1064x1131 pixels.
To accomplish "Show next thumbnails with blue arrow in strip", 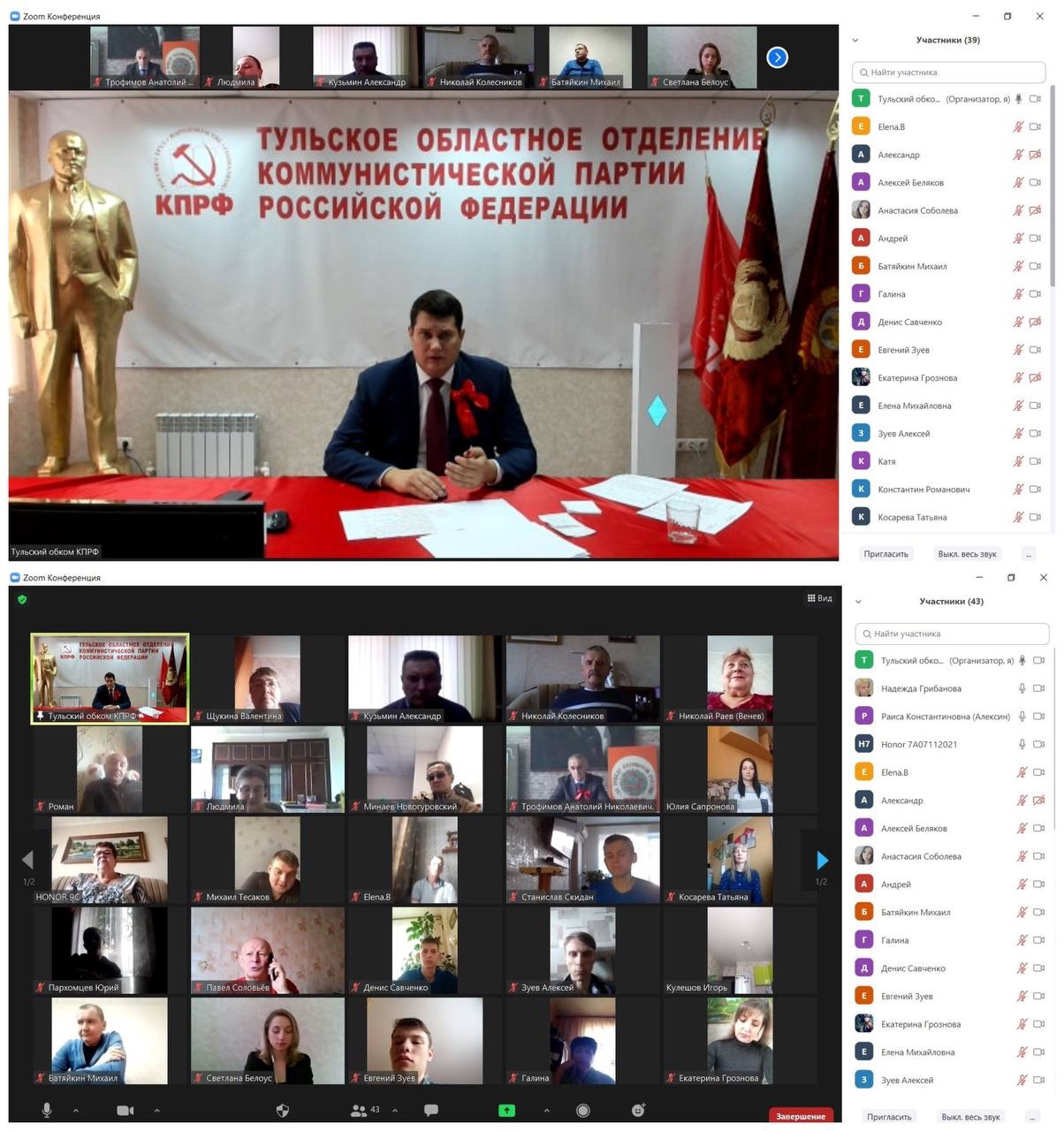I will (777, 57).
